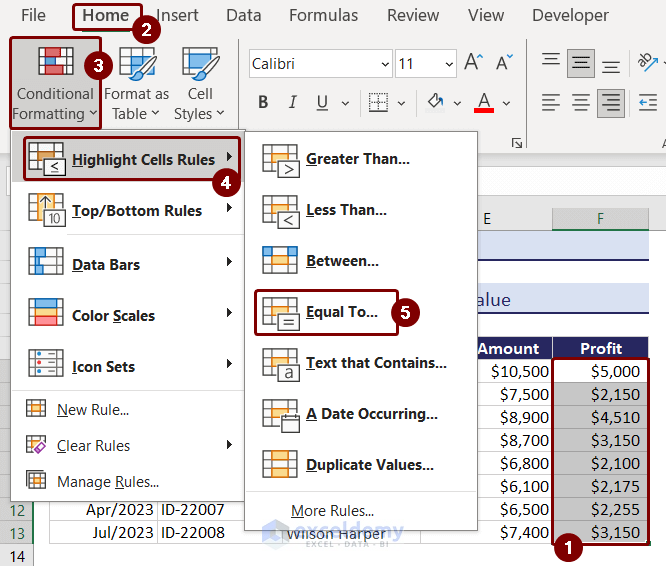The height and width of the screenshot is (566, 666).
Task: Toggle Middle Align
Action: (580, 63)
